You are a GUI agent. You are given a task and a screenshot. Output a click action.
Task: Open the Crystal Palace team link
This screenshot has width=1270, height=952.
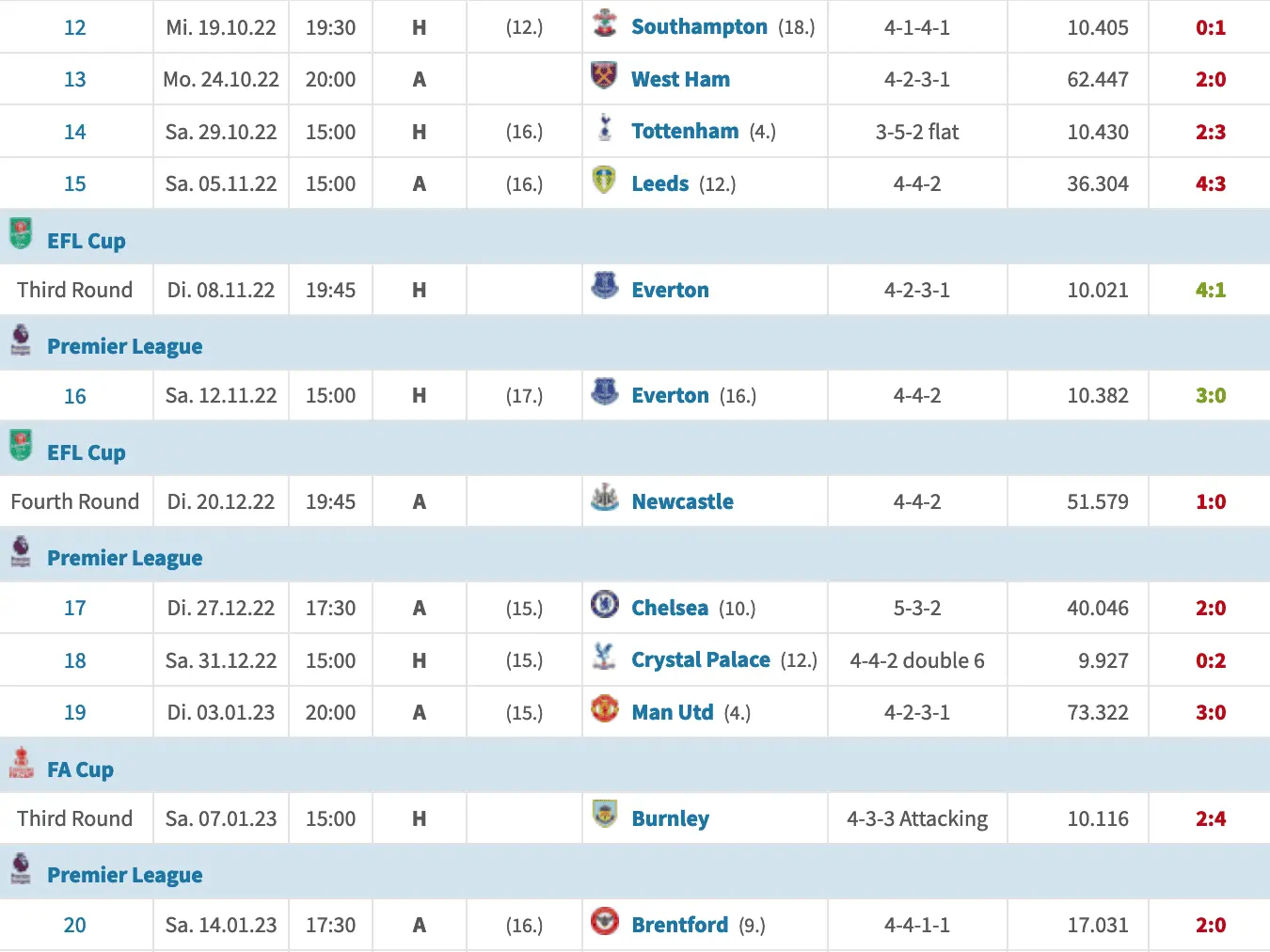coord(701,660)
